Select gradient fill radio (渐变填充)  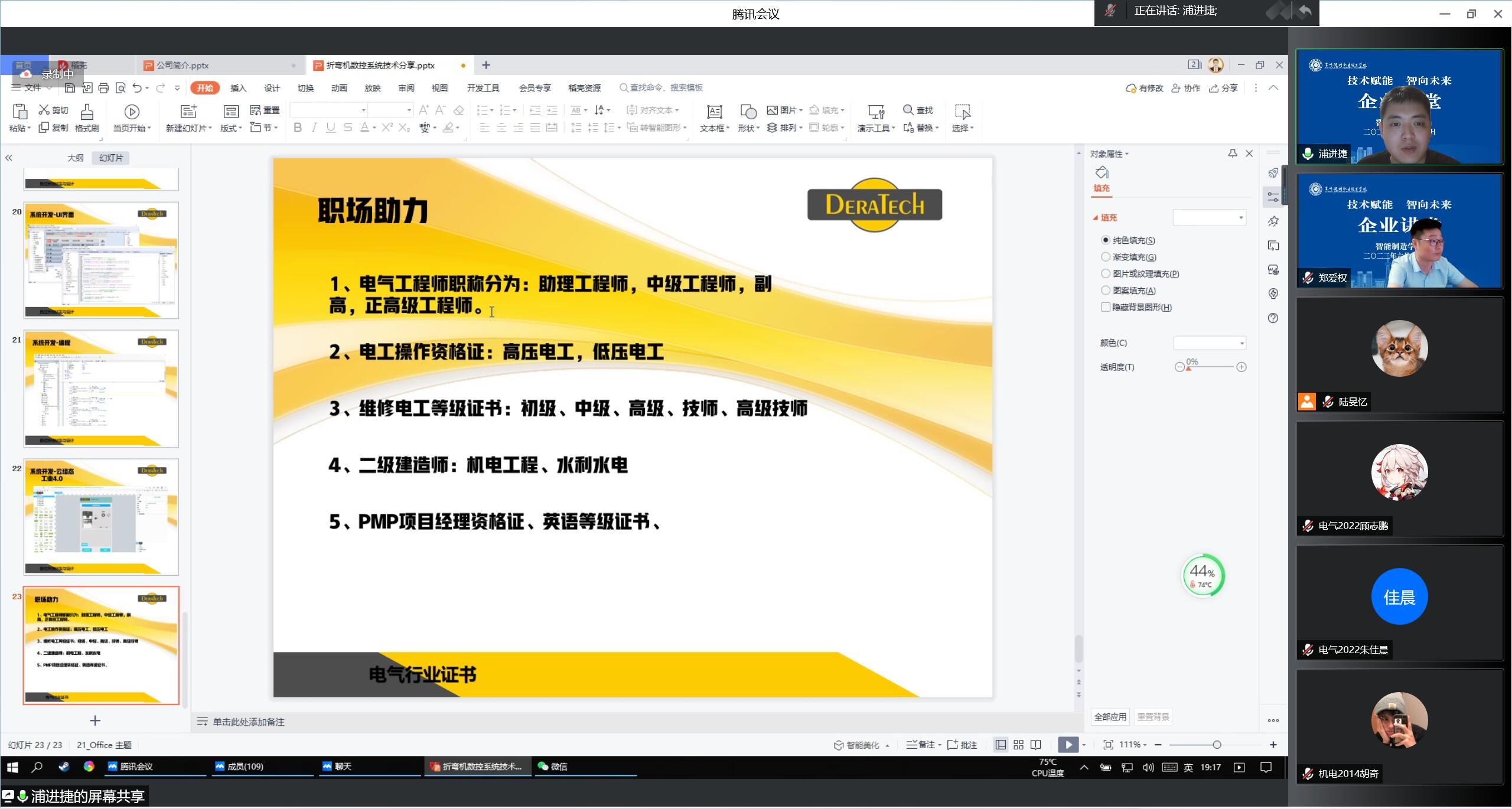[1106, 256]
